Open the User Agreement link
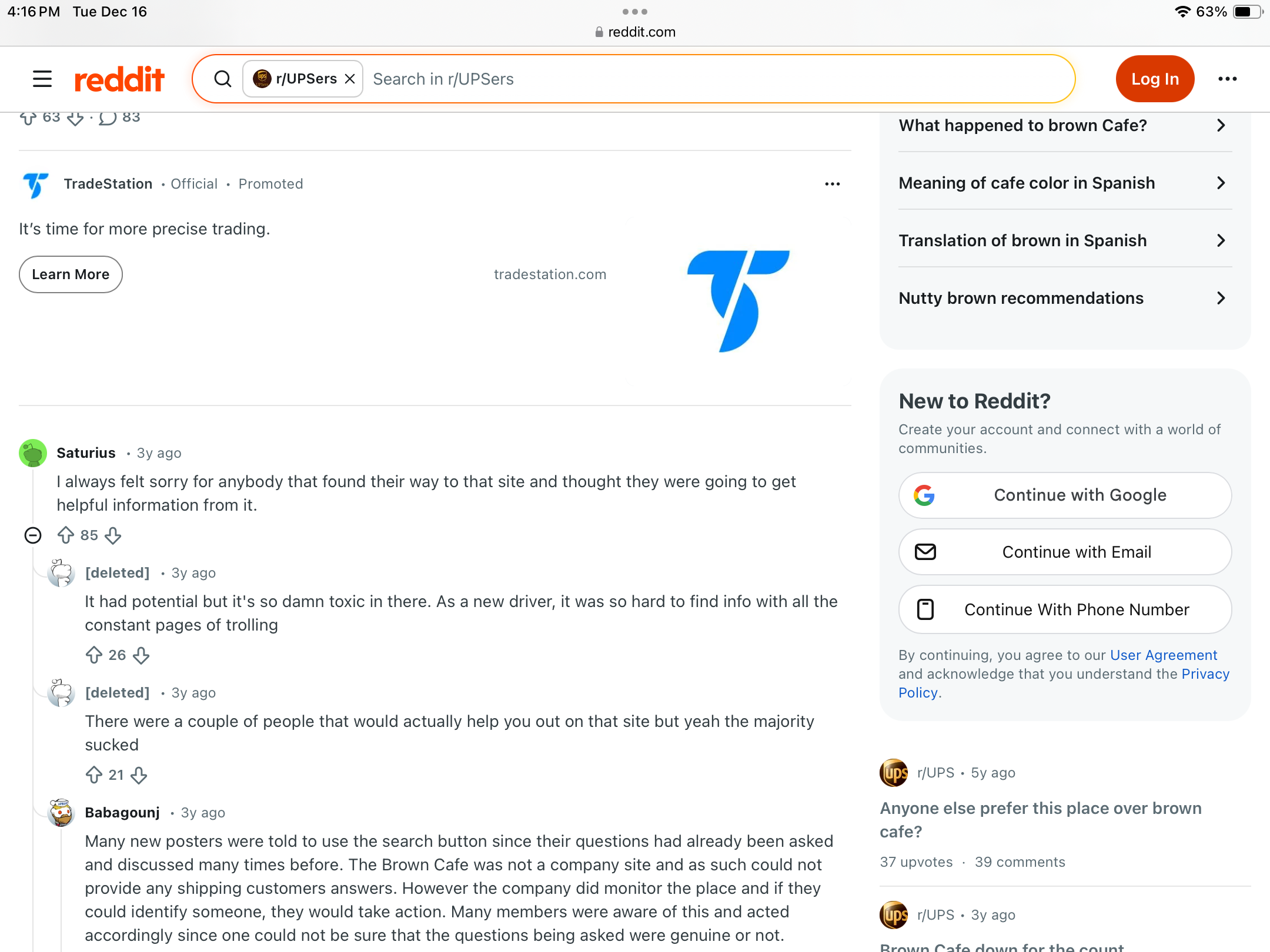This screenshot has height=952, width=1270. 1163,655
